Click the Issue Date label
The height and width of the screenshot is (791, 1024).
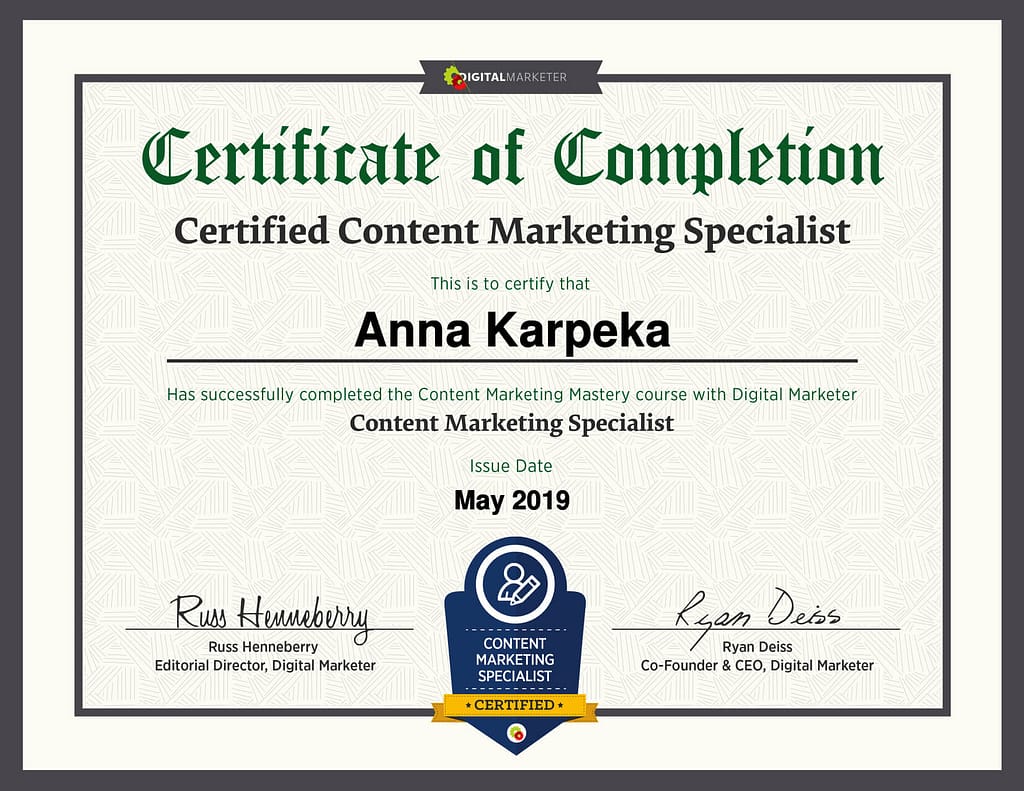click(510, 466)
